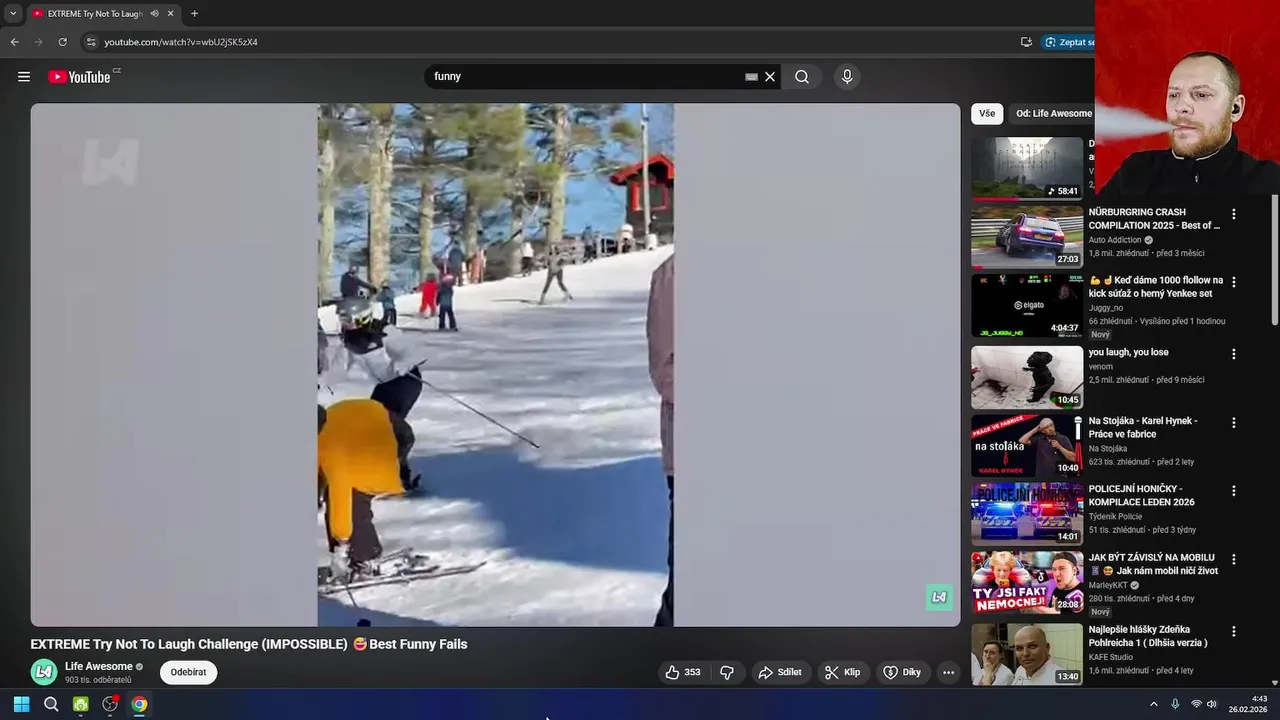This screenshot has width=1280, height=720.
Task: Select the Od: Life Awesome filter chip
Action: coord(1053,113)
